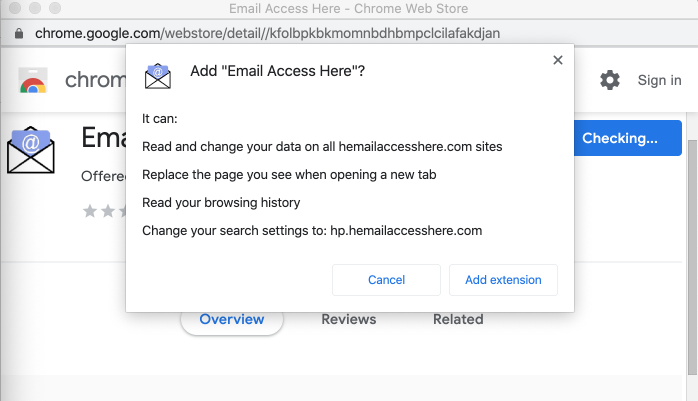Click the large envelope extension icon on page
Viewport: 698px width, 401px height.
[30, 151]
